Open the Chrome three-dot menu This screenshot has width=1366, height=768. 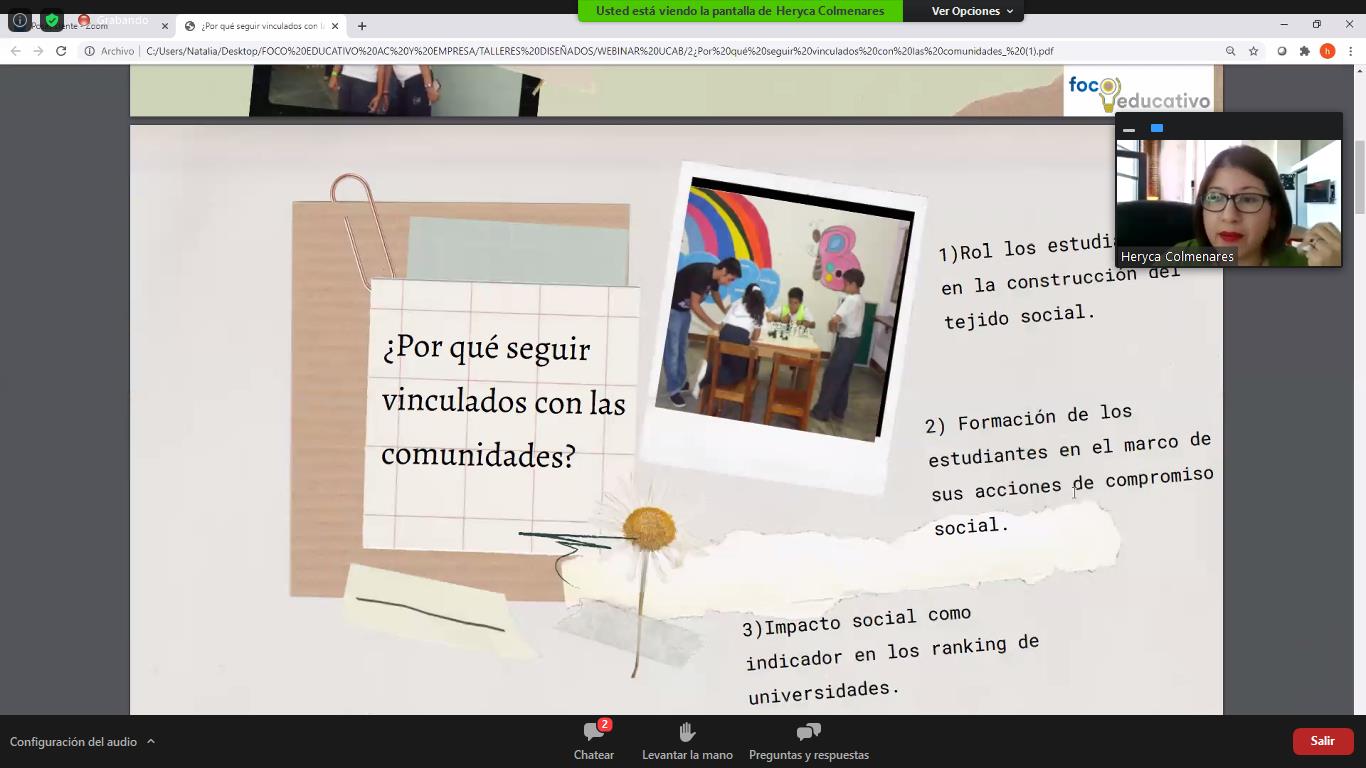point(1350,51)
